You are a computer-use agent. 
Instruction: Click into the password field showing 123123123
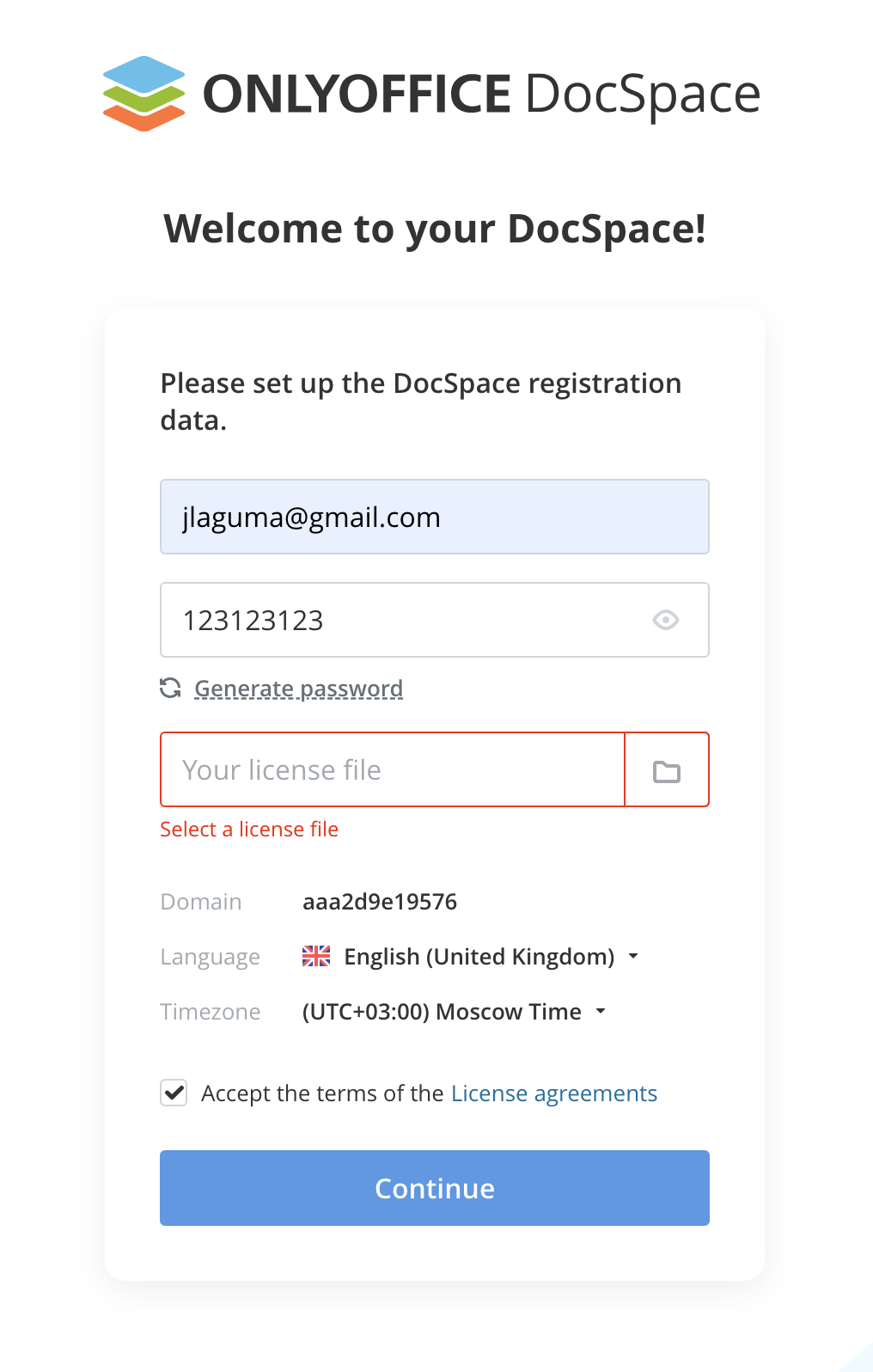coord(435,620)
